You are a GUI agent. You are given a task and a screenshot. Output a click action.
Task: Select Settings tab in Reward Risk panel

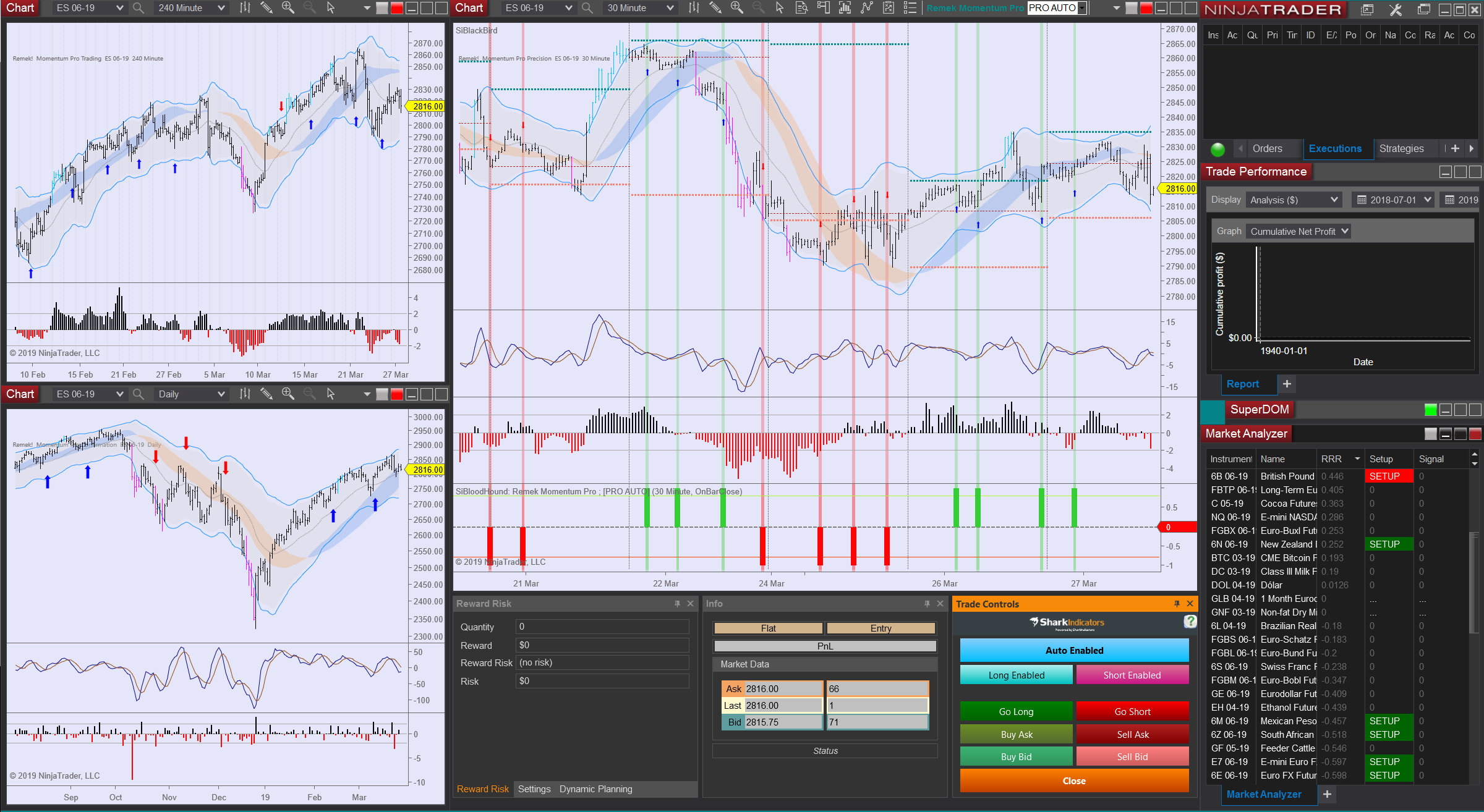[534, 789]
